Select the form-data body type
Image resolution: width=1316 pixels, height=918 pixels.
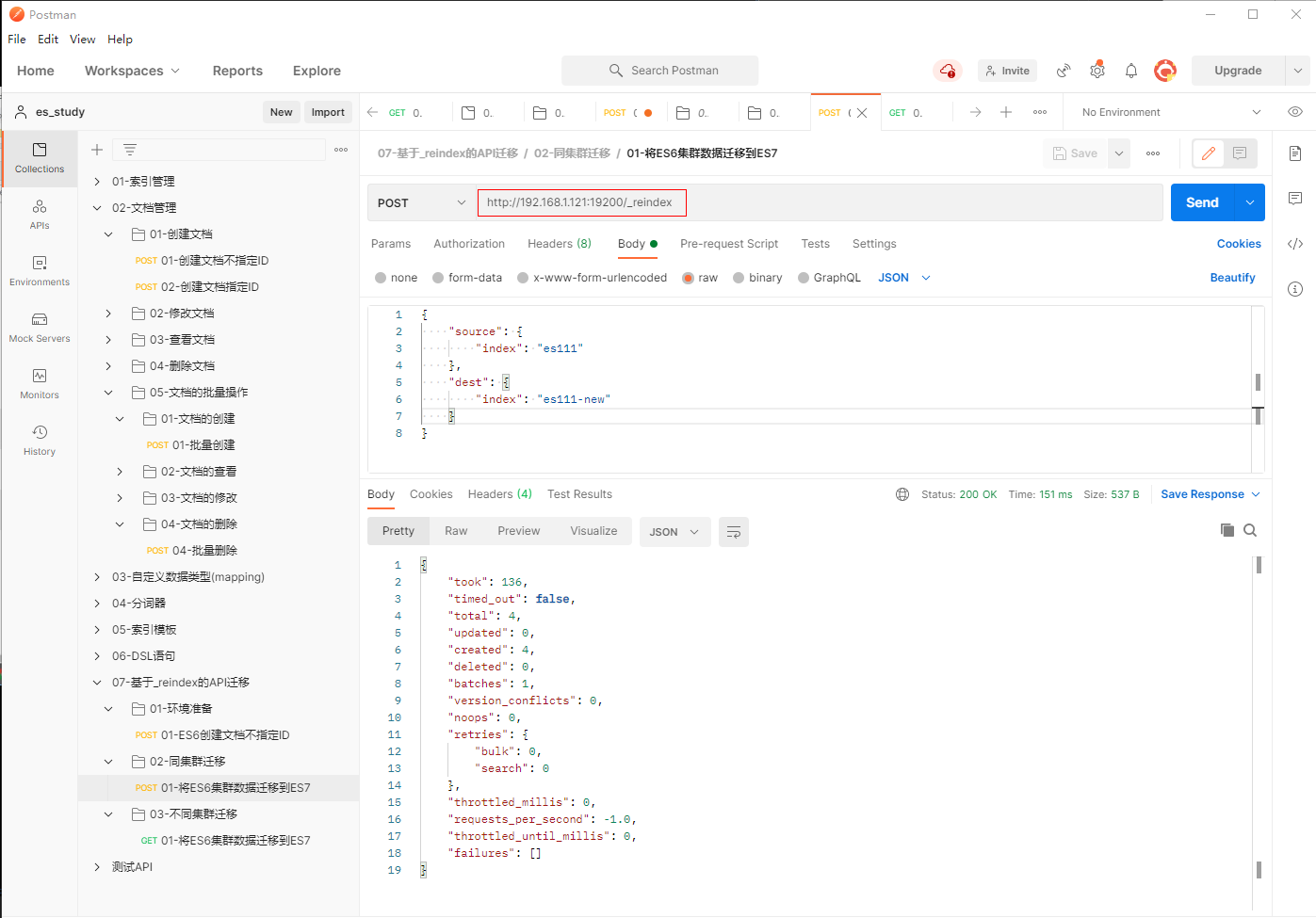(438, 278)
